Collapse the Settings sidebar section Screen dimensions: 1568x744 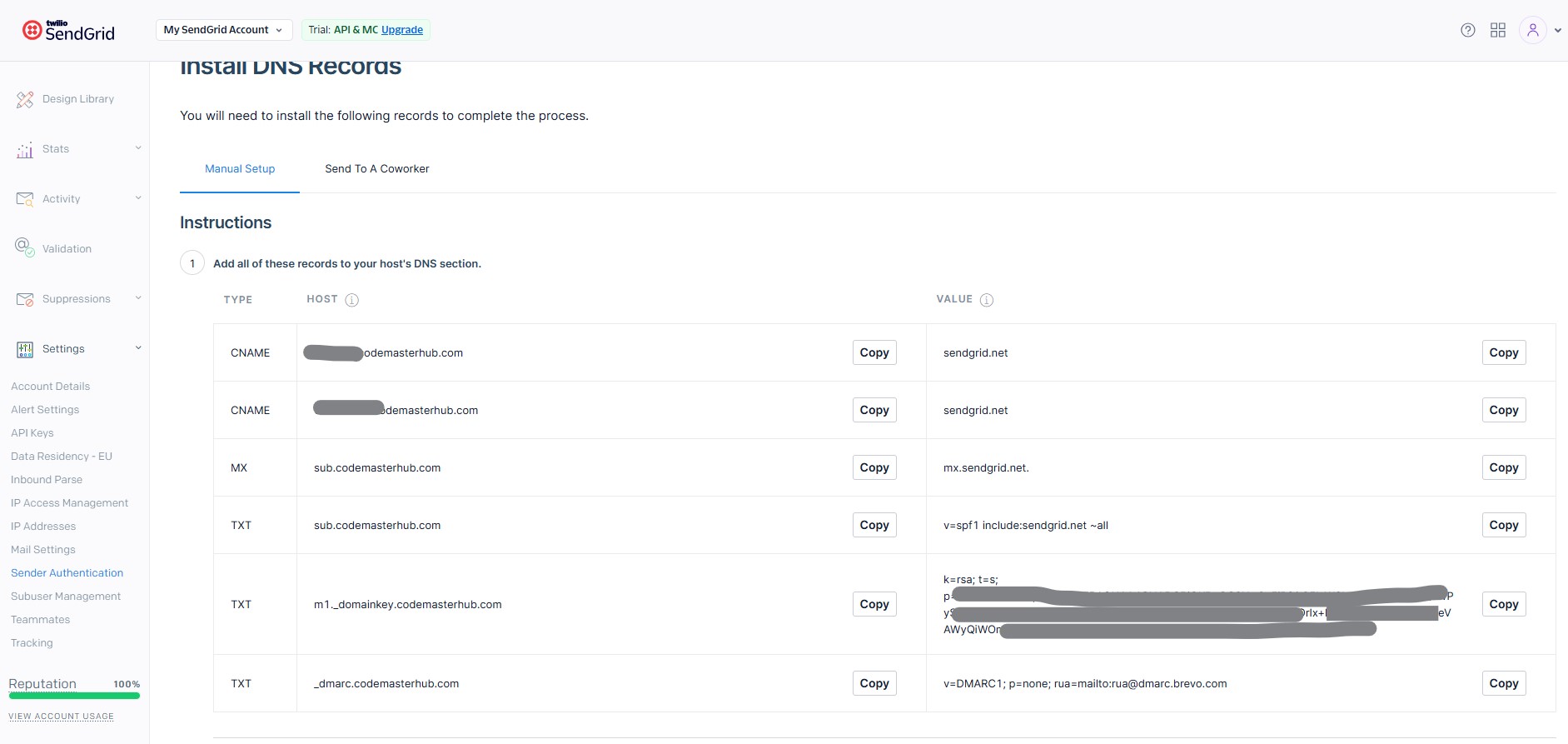138,348
